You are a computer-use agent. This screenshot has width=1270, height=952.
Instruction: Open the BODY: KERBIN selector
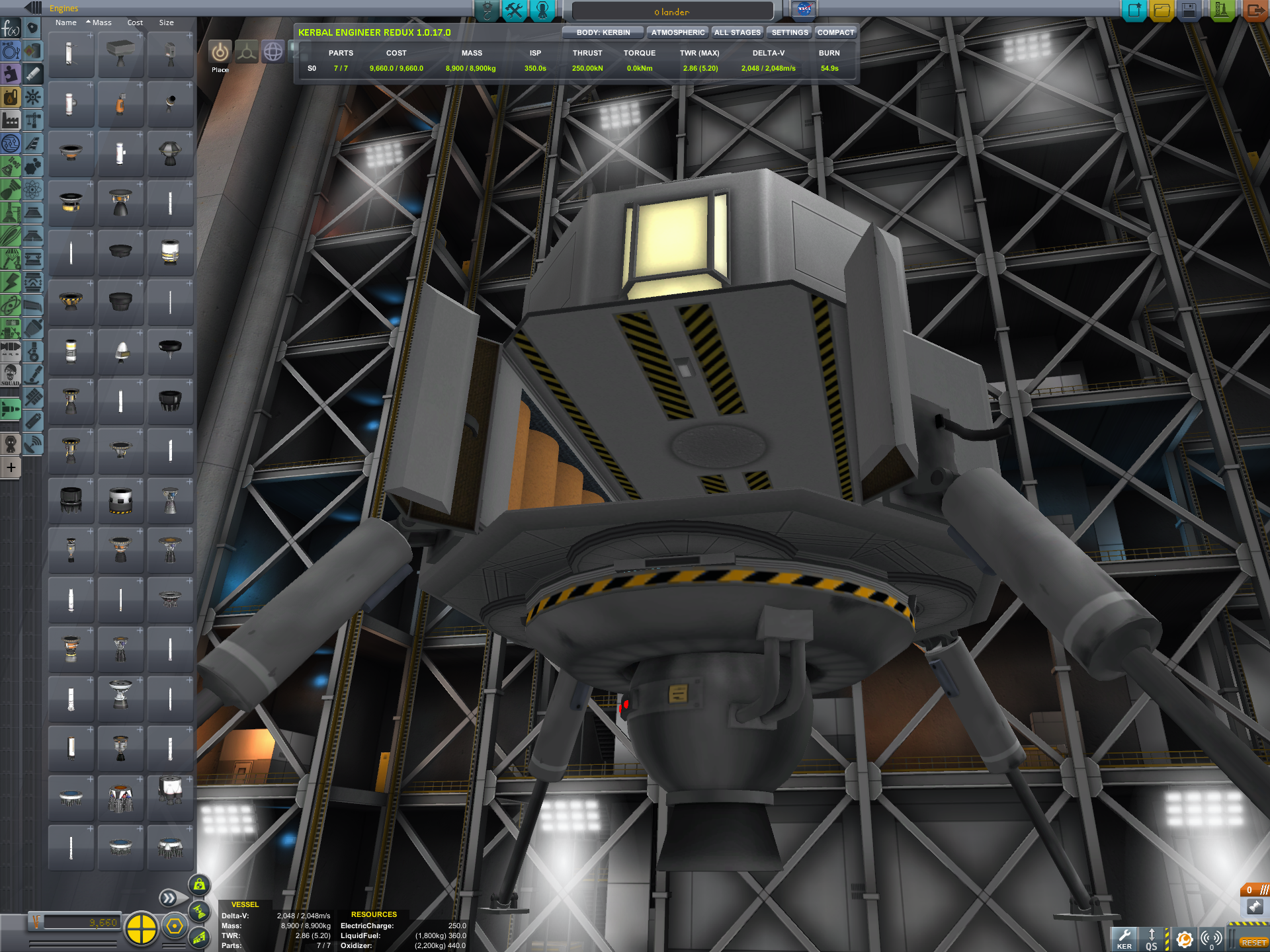(x=603, y=32)
